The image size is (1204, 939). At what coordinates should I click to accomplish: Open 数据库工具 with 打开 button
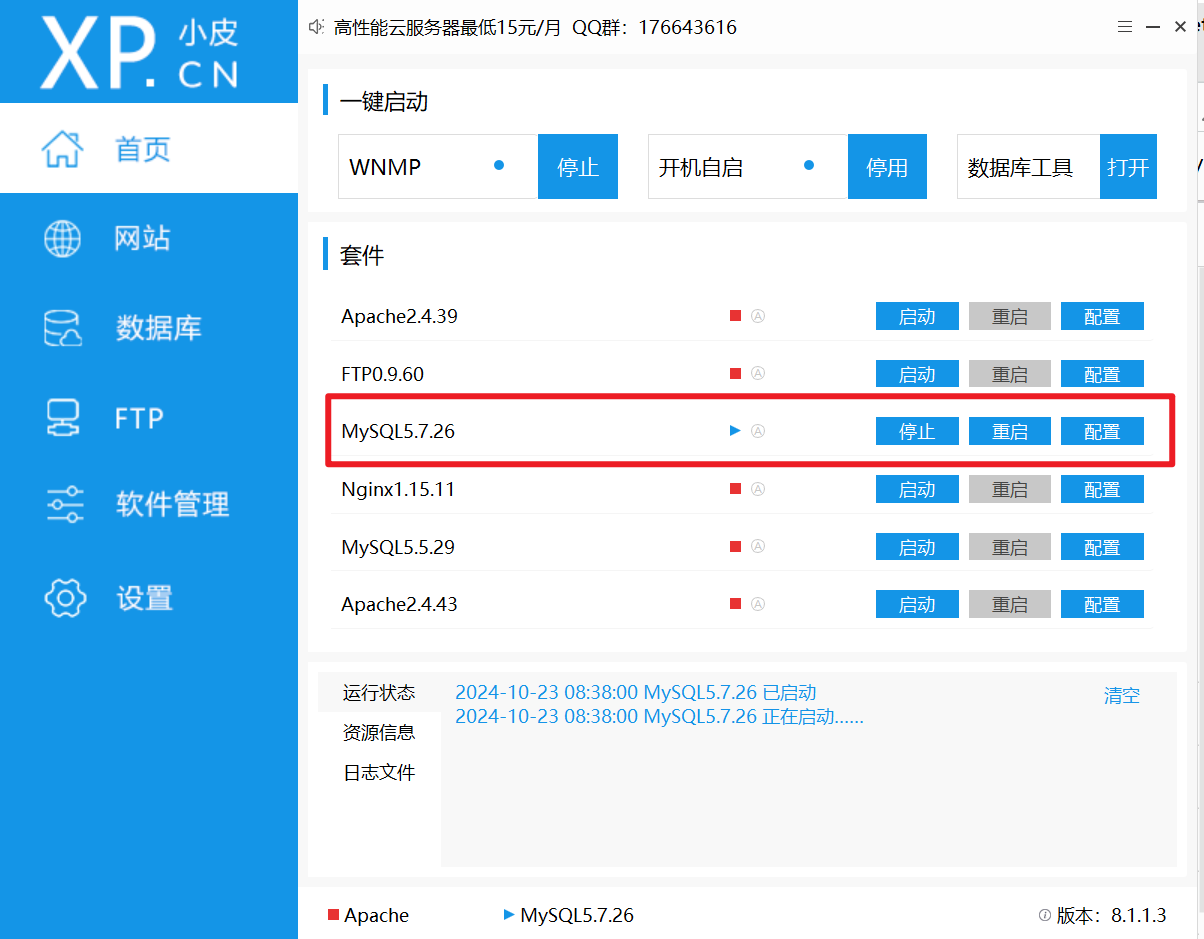pos(1128,167)
